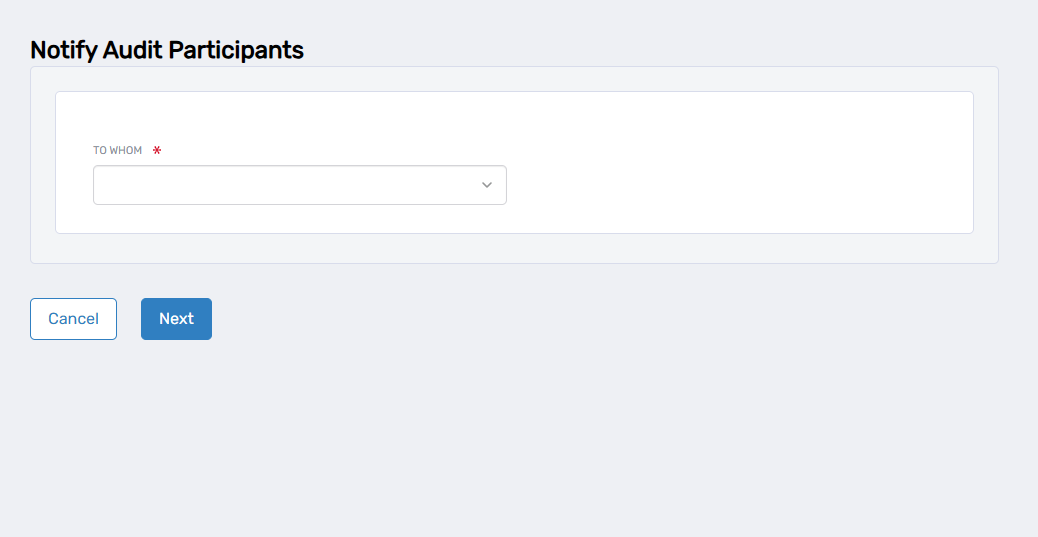Click the TO WHOM field label

click(x=118, y=151)
